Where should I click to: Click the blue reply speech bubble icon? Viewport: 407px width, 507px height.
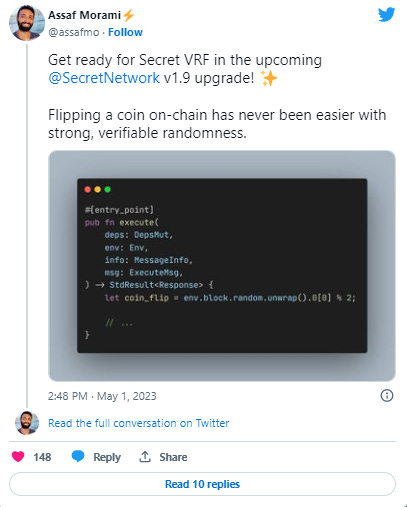[78, 456]
